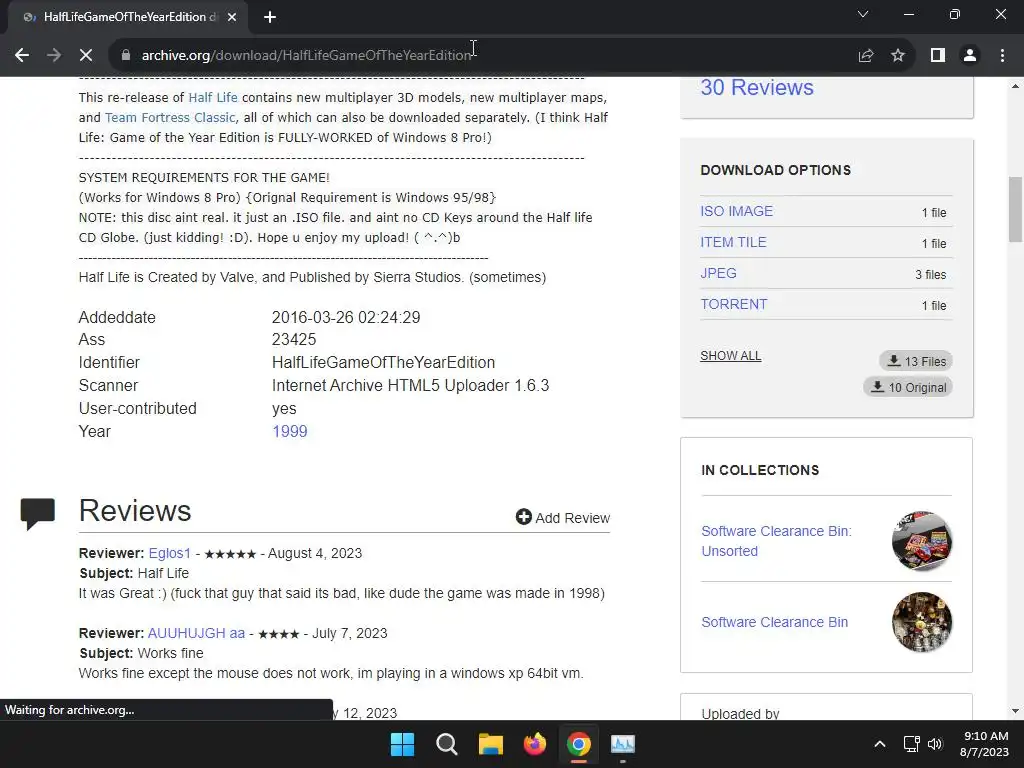The width and height of the screenshot is (1024, 768).
Task: Open the 30 Reviews link
Action: [757, 88]
